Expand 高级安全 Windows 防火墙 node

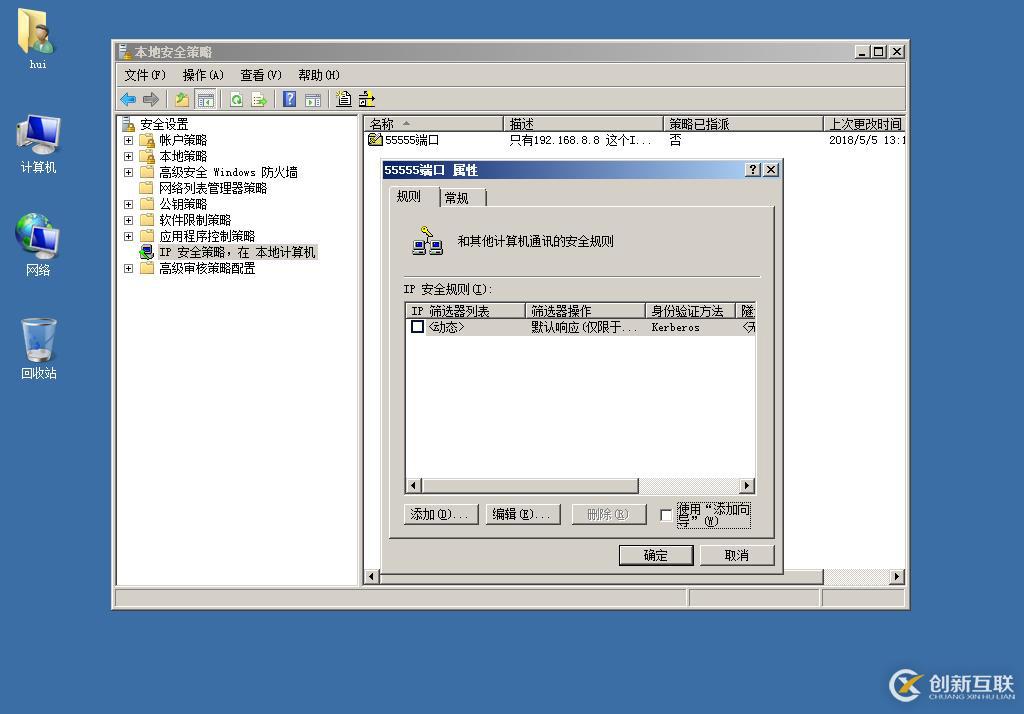coord(129,172)
